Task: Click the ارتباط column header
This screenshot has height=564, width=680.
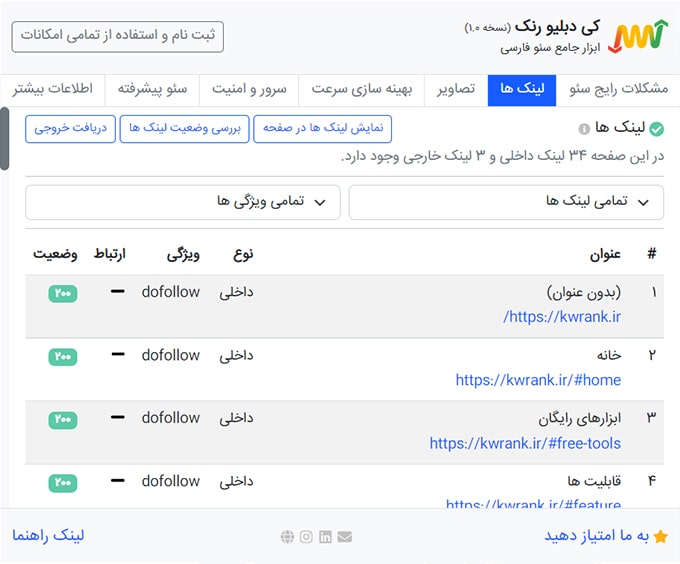Action: coord(110,254)
